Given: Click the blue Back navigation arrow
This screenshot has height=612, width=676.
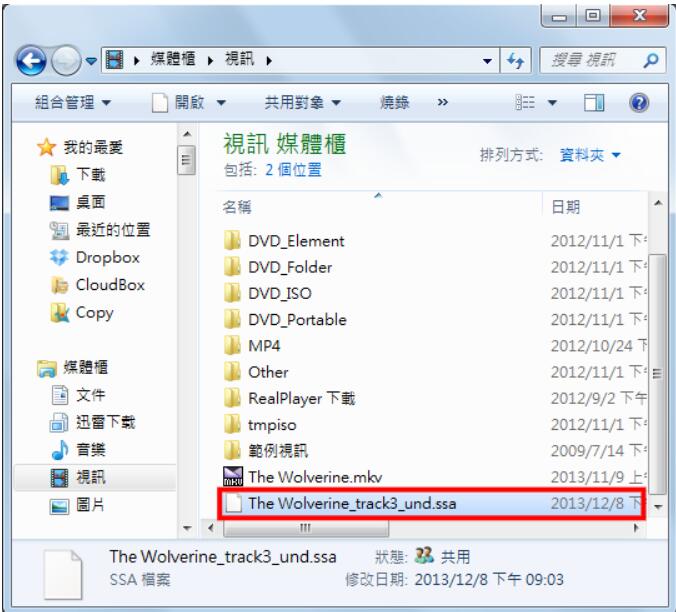Looking at the screenshot, I should 31,61.
